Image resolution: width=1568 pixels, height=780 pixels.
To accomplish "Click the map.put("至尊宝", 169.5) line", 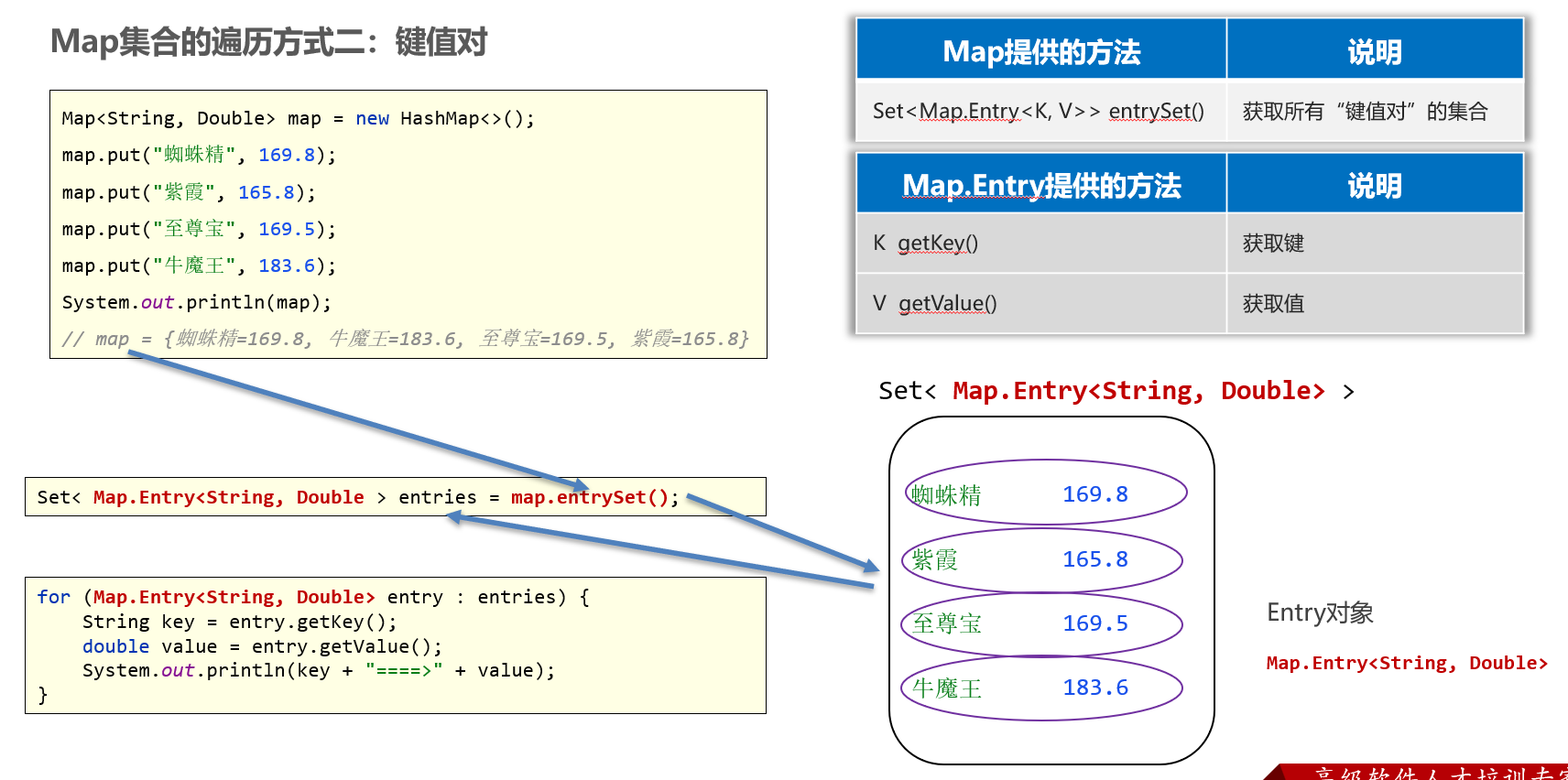I will (199, 229).
